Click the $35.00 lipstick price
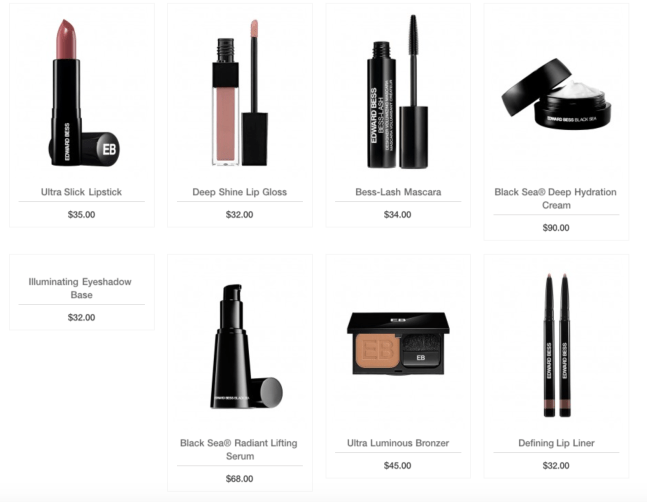647x502 pixels. click(x=81, y=214)
